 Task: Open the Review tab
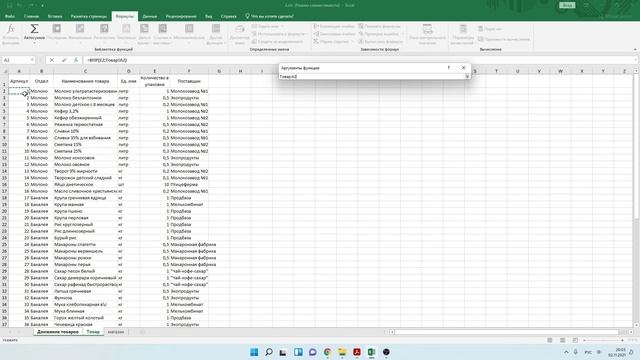tap(181, 16)
